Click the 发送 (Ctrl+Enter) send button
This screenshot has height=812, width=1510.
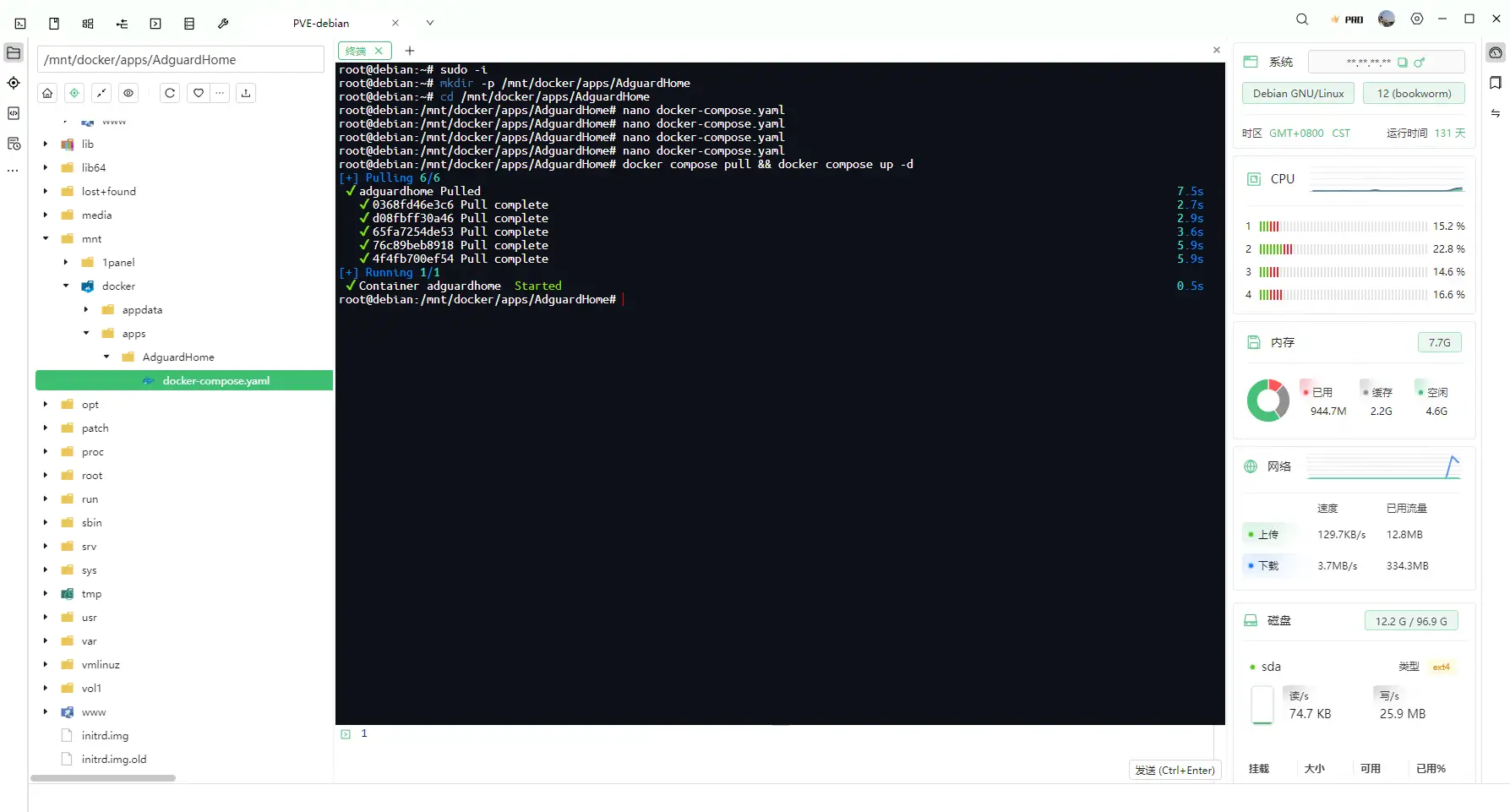[x=1175, y=770]
